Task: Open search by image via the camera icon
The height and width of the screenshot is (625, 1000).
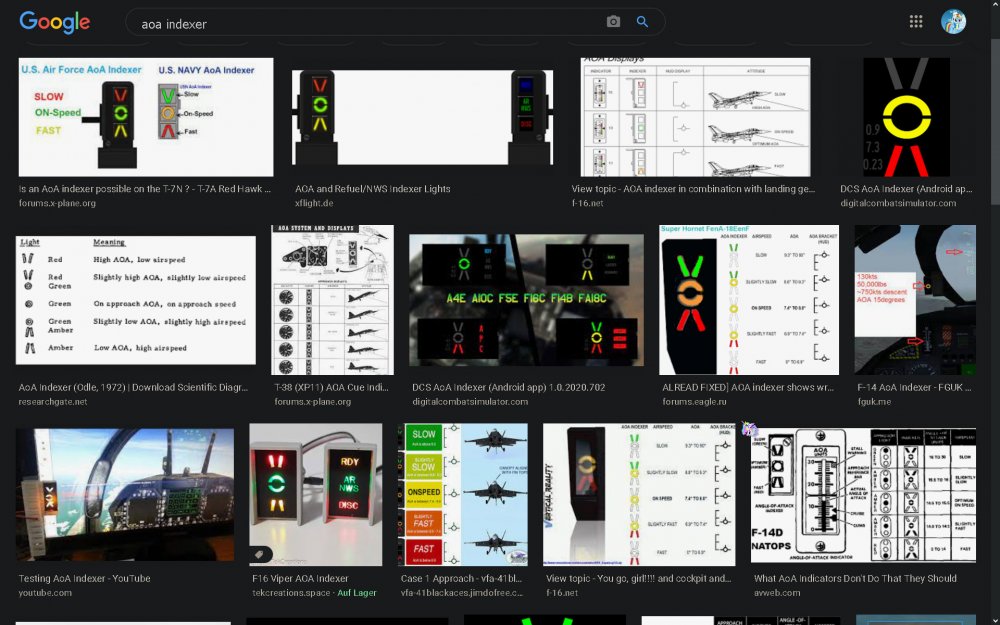Action: (x=613, y=20)
